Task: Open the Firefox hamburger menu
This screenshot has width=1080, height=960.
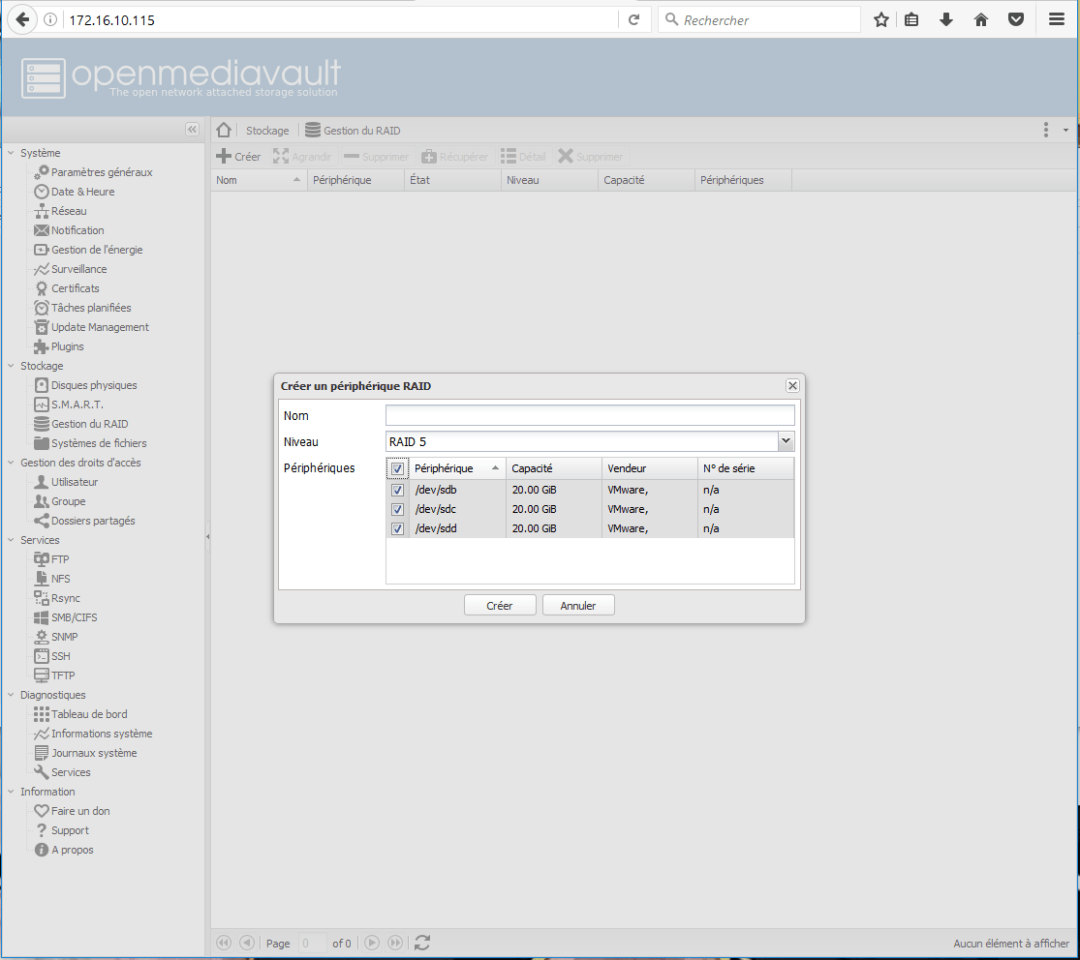Action: [1056, 20]
